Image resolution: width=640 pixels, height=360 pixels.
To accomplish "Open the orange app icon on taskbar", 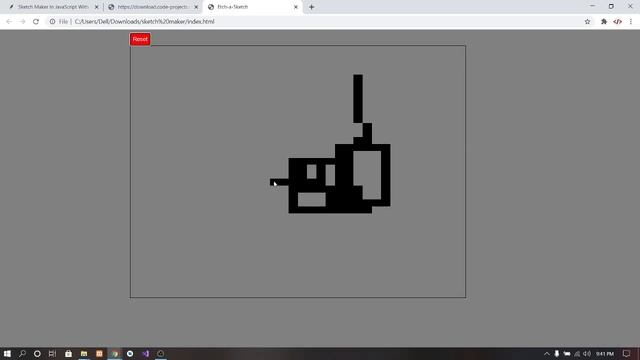I will 99,353.
